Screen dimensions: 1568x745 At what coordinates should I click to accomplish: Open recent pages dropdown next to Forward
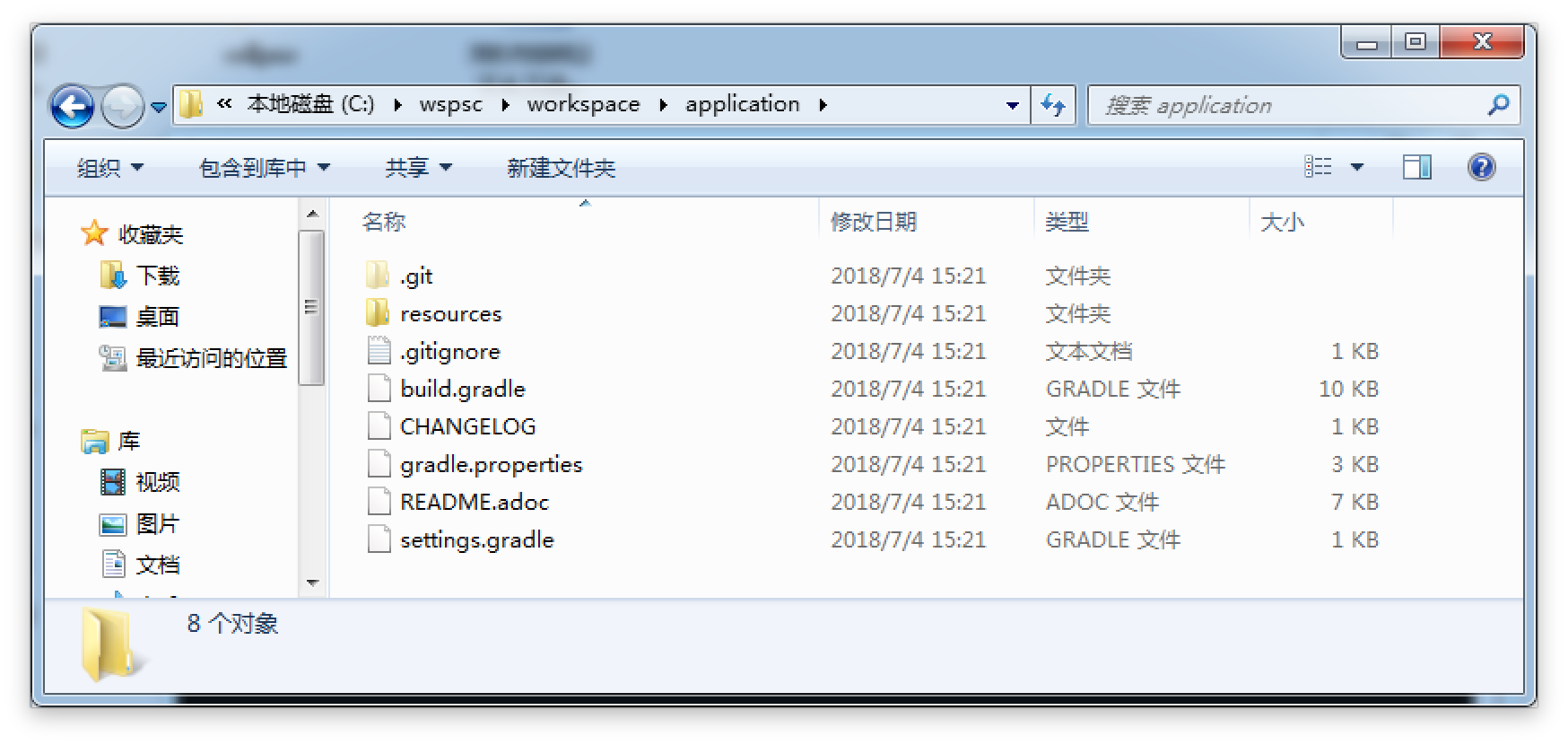(x=159, y=107)
